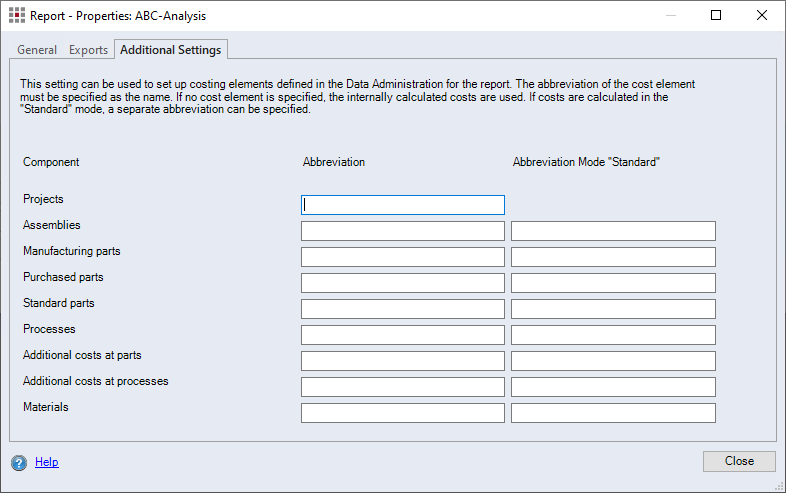Open the Help link
This screenshot has width=786, height=493.
tap(47, 462)
